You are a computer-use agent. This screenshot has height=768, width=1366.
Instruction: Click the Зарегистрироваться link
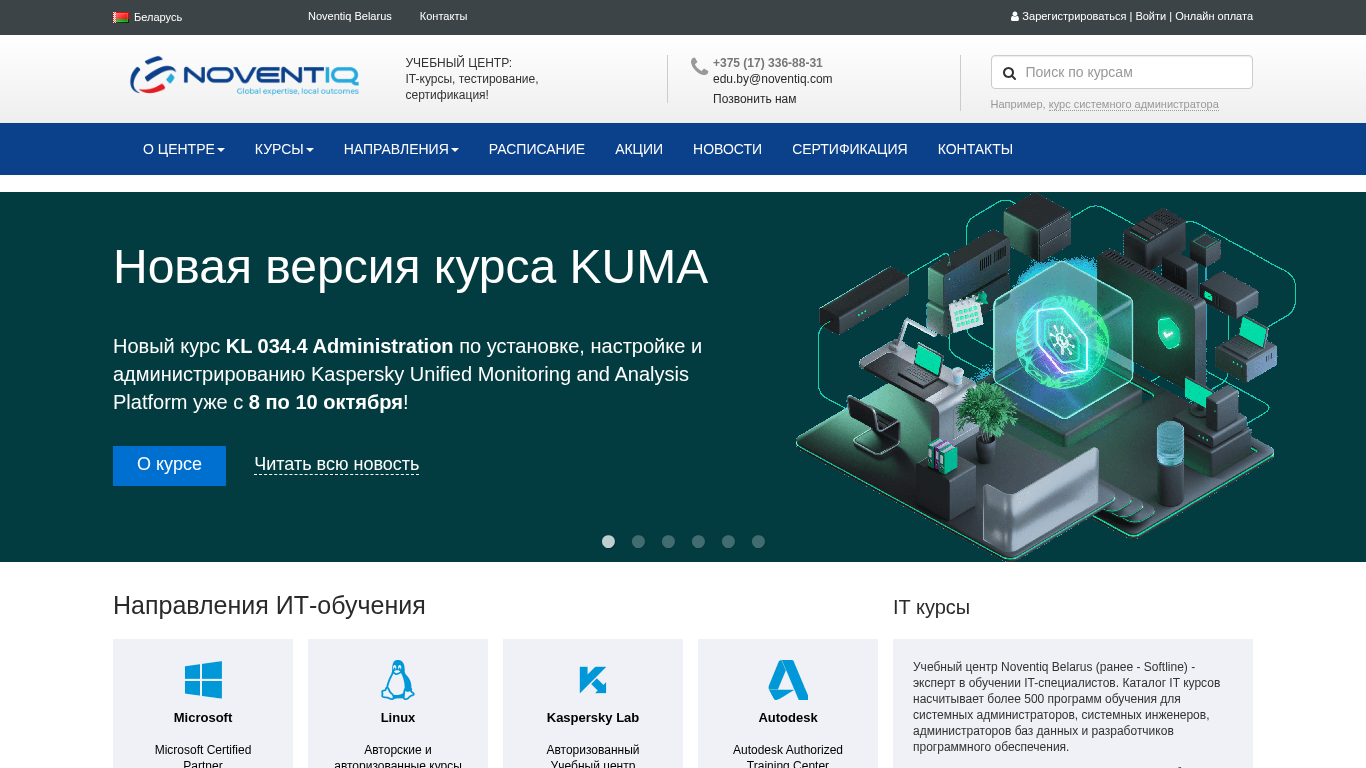(1074, 16)
